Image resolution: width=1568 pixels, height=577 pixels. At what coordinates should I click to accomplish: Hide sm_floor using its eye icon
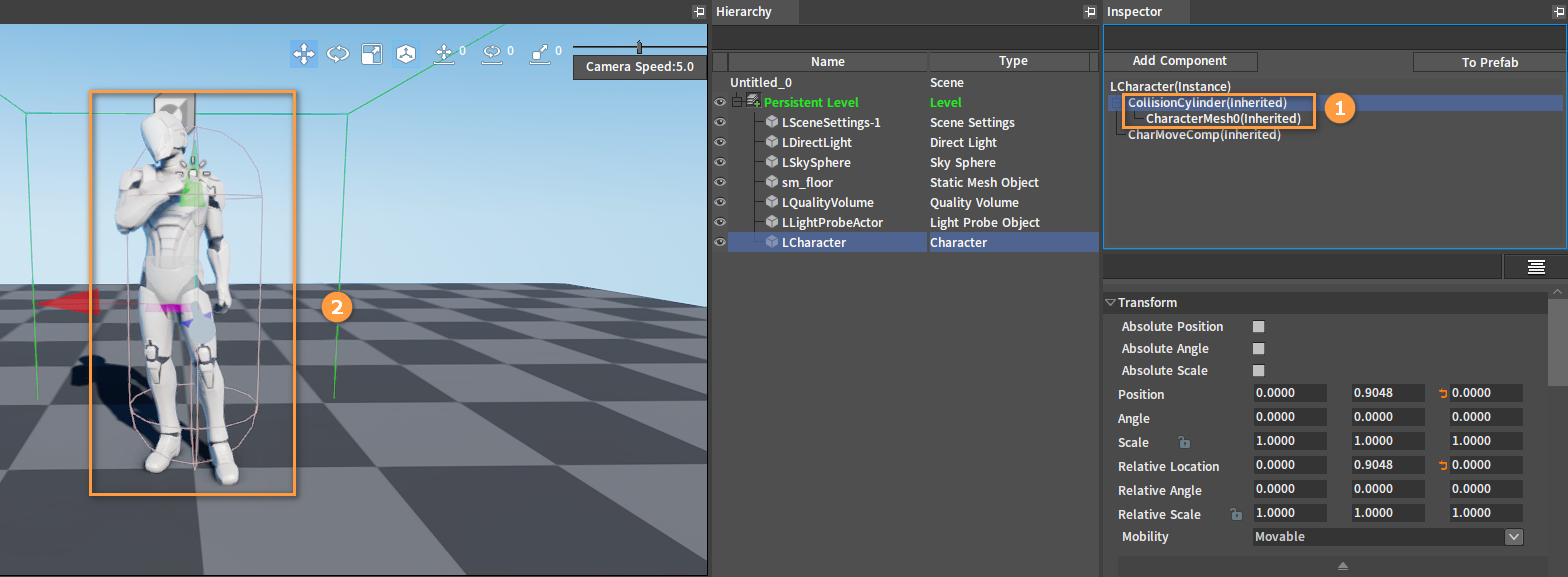coord(719,182)
